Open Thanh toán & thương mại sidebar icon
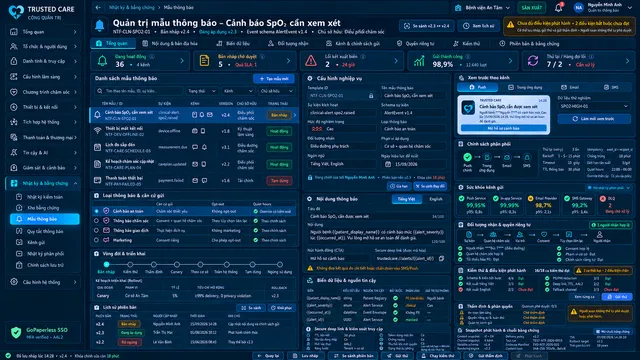 14,138
